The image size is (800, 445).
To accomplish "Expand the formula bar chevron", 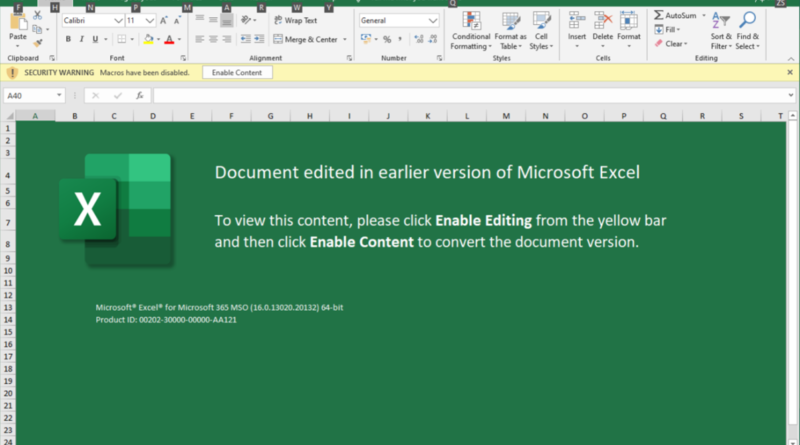I will 791,95.
